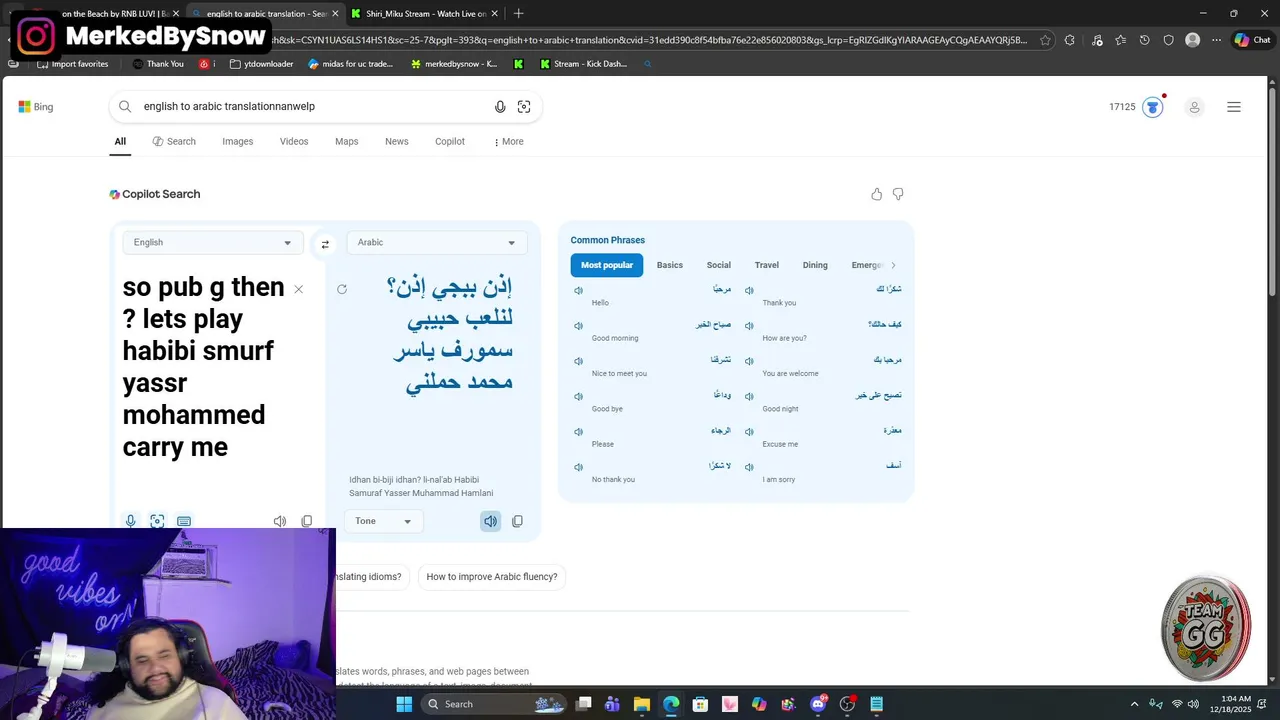
Task: Switch to the Maps tab
Action: (347, 142)
